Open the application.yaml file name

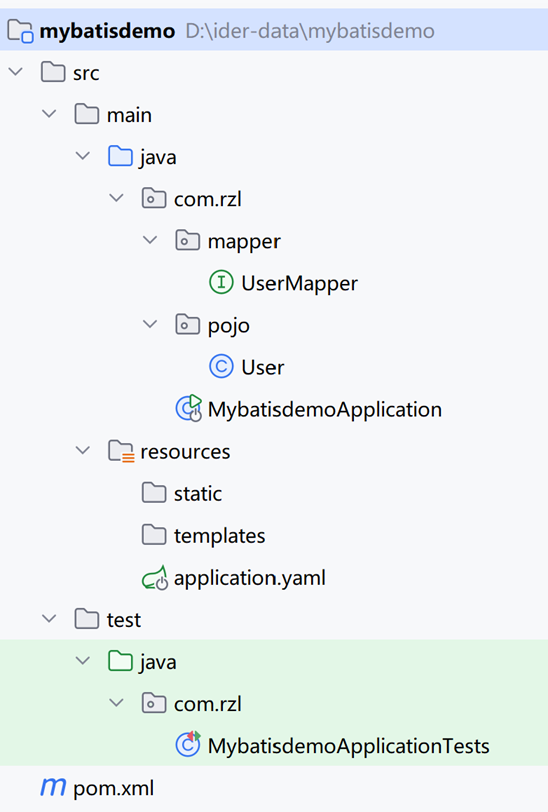pyautogui.click(x=250, y=578)
